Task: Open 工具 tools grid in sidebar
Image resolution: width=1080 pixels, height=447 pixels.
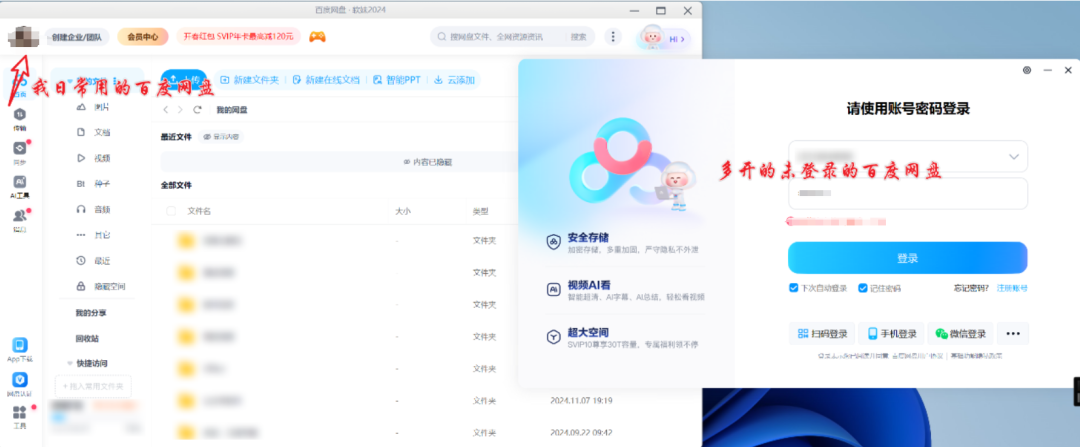Action: coord(19,417)
